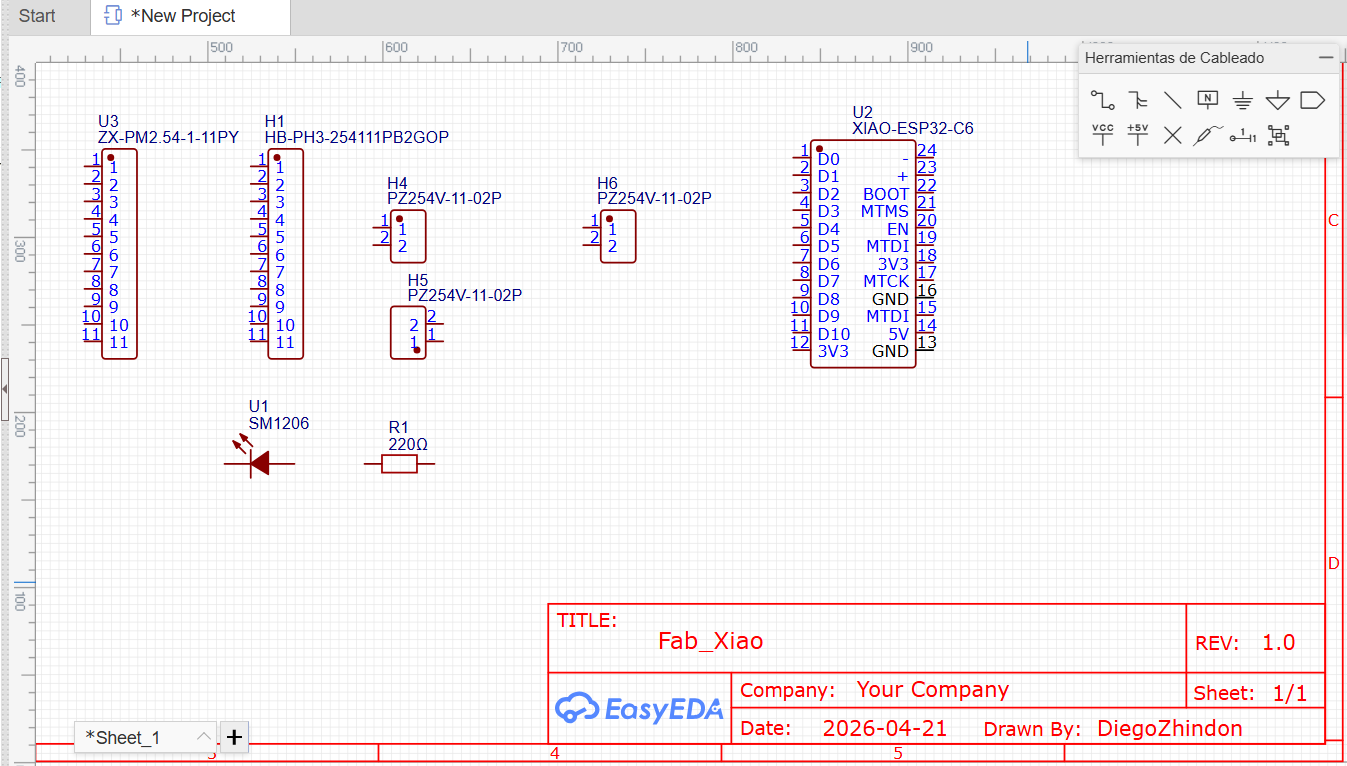The height and width of the screenshot is (766, 1347).
Task: Open the Sheet_1 tab dropdown
Action: (205, 737)
